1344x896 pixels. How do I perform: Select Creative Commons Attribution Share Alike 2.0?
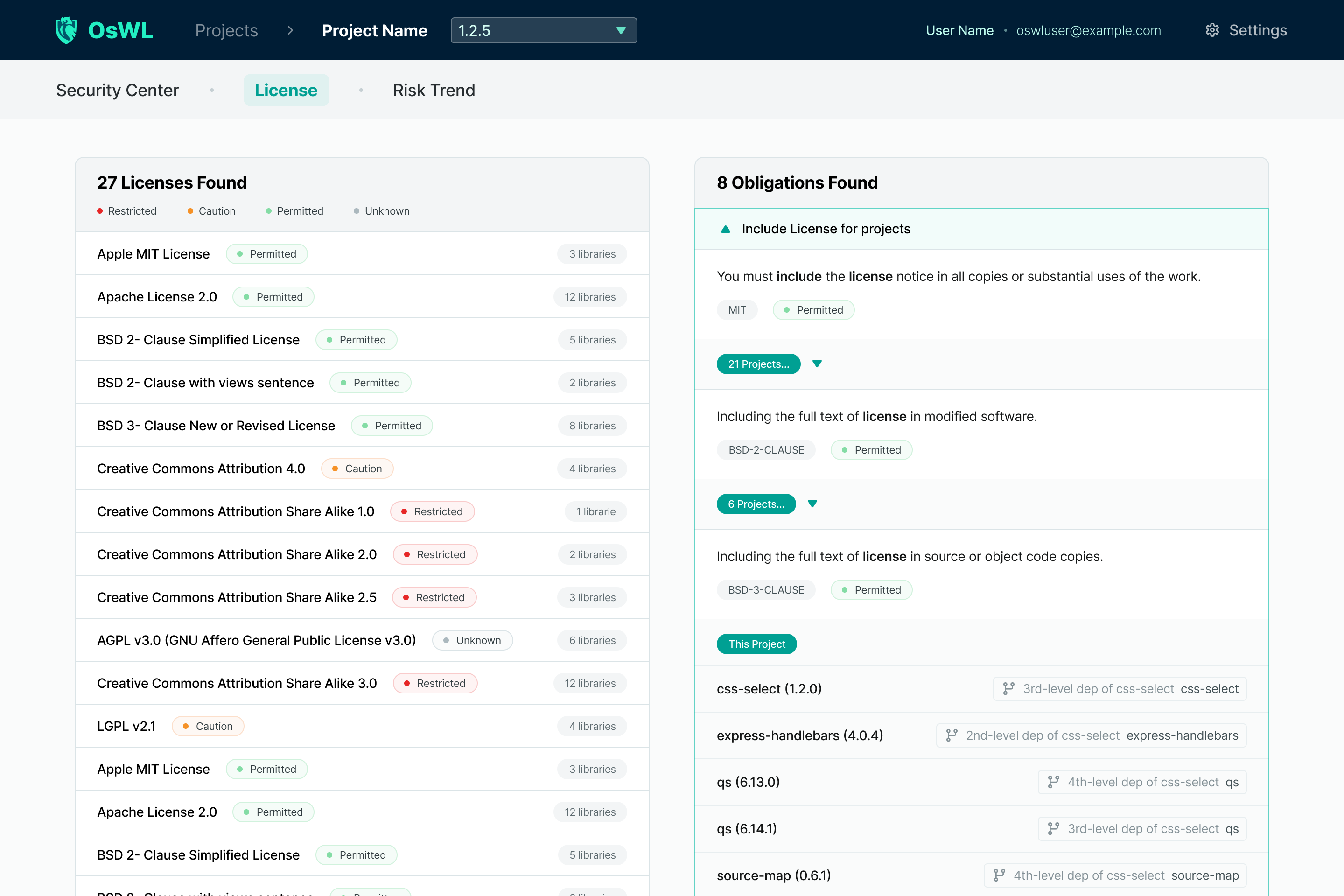click(362, 554)
